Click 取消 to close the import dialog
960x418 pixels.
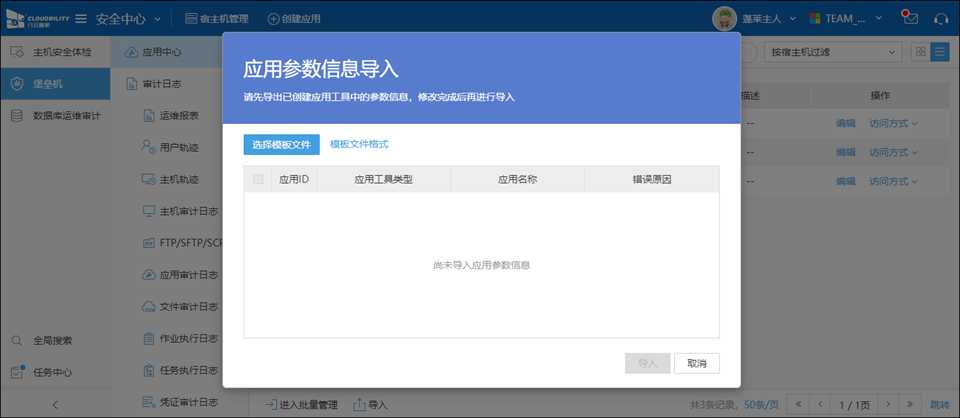click(x=696, y=363)
